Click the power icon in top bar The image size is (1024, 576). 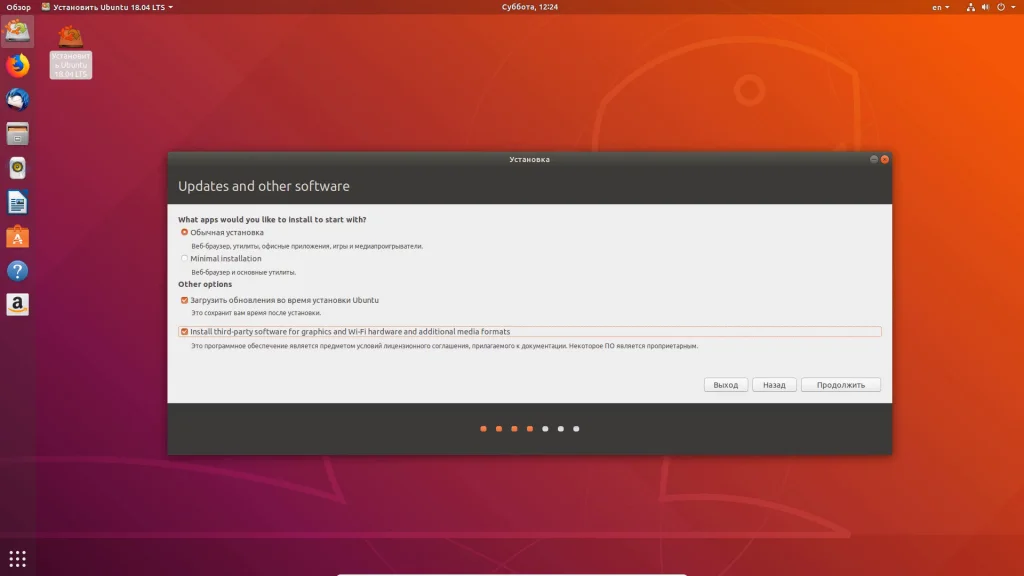[x=1000, y=7]
